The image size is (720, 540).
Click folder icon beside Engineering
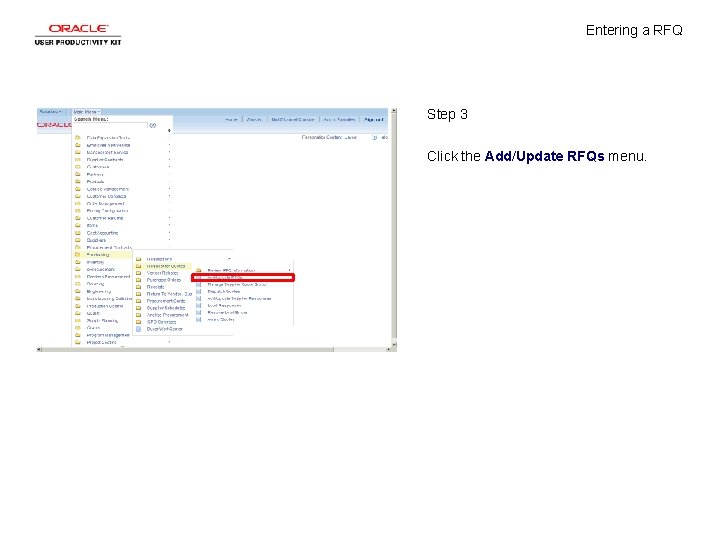[78, 291]
